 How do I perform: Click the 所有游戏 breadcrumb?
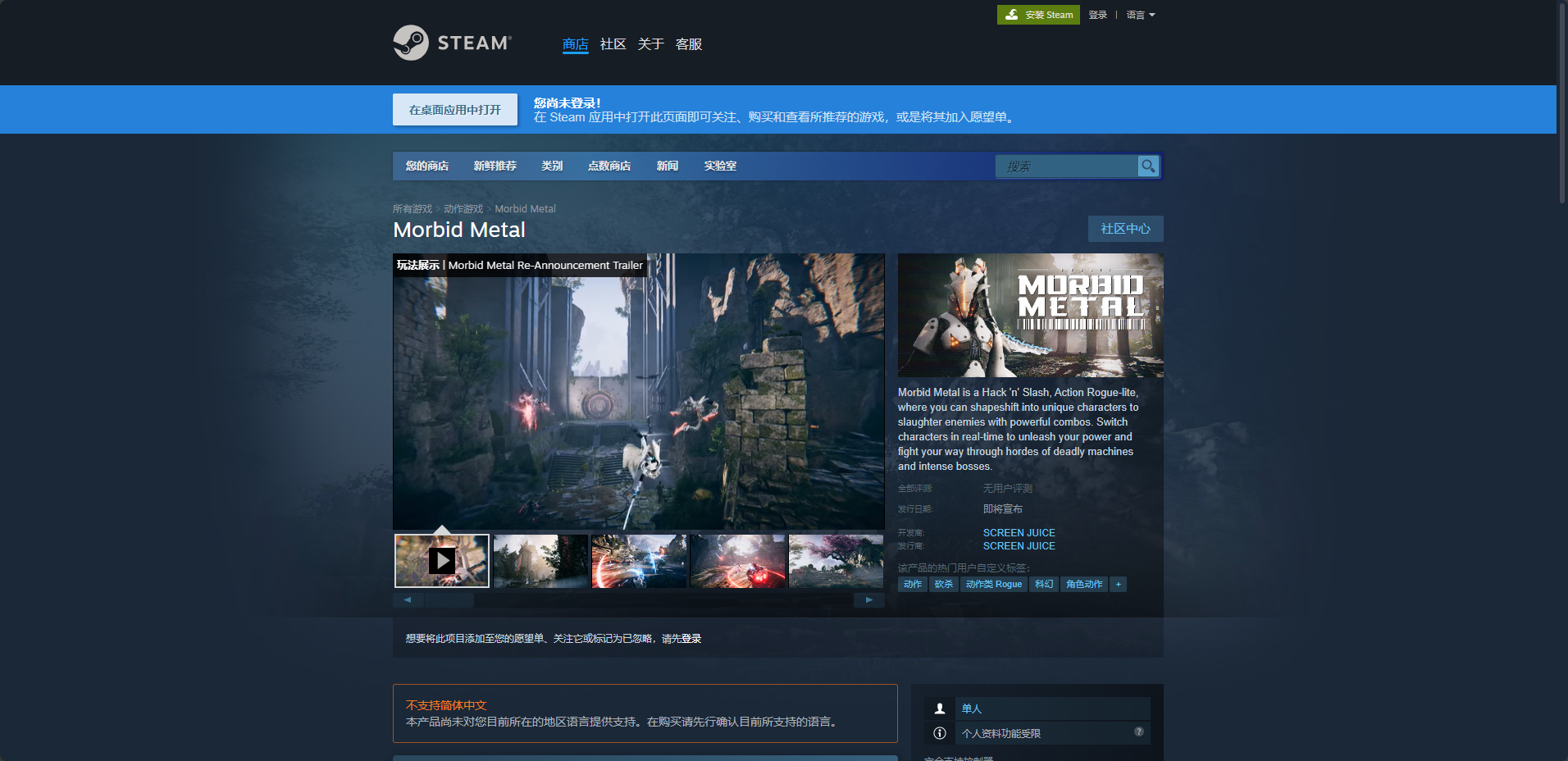pos(413,209)
